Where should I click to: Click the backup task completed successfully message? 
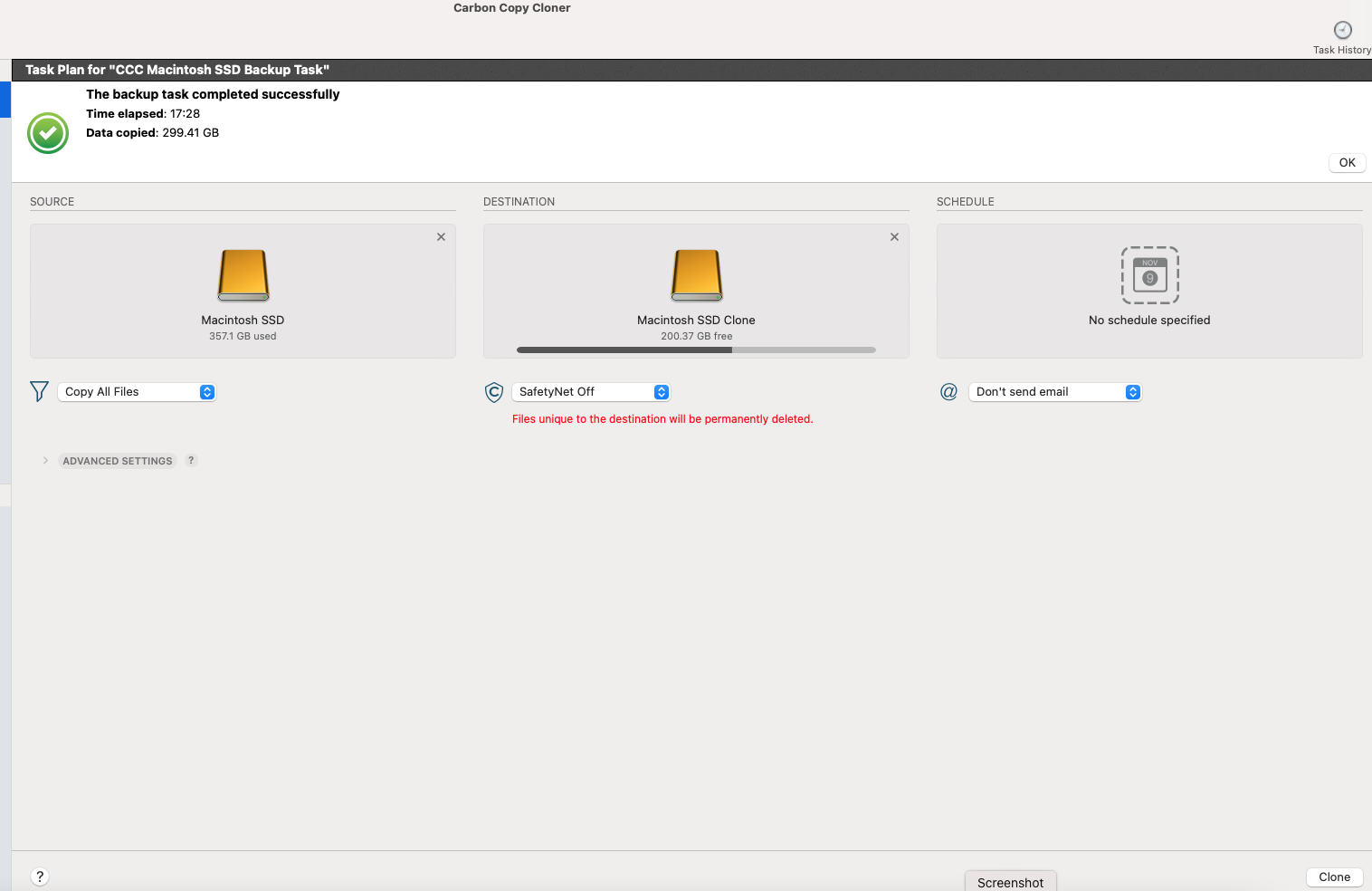[213, 94]
